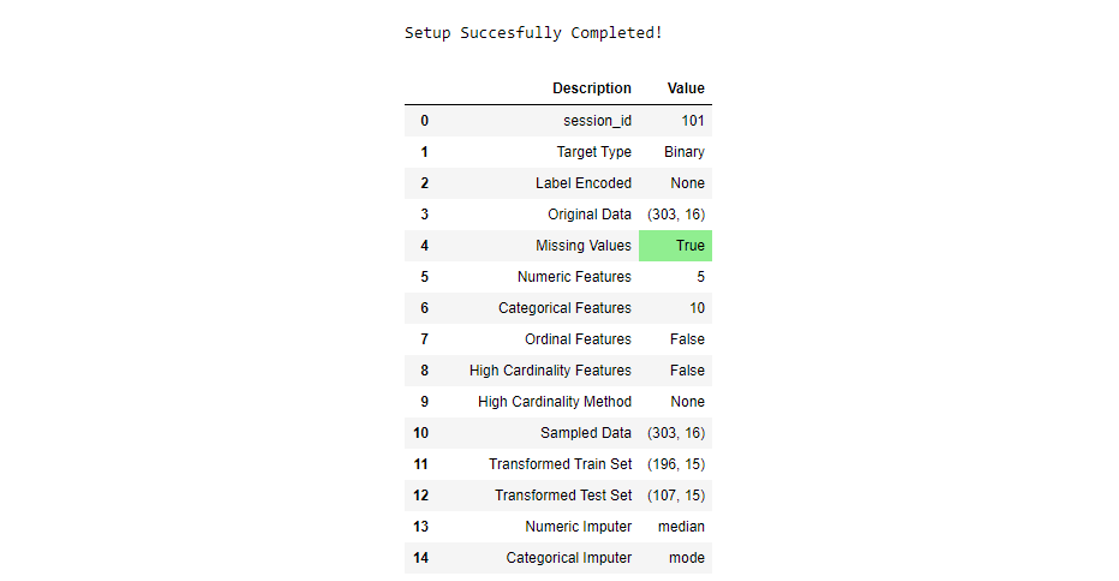The image size is (1119, 581).
Task: Click the session_id value 101
Action: point(693,121)
